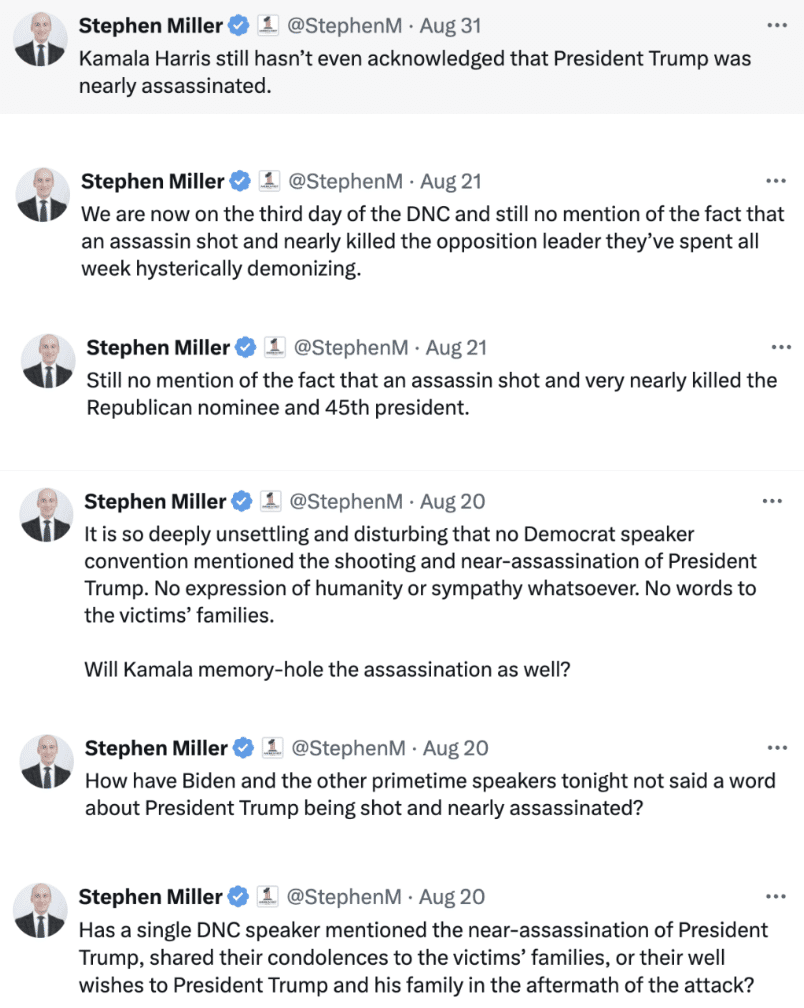This screenshot has height=1008, width=804.
Task: Click affiliate badge icon on 'deeply unsettling' tweet
Action: point(269,501)
